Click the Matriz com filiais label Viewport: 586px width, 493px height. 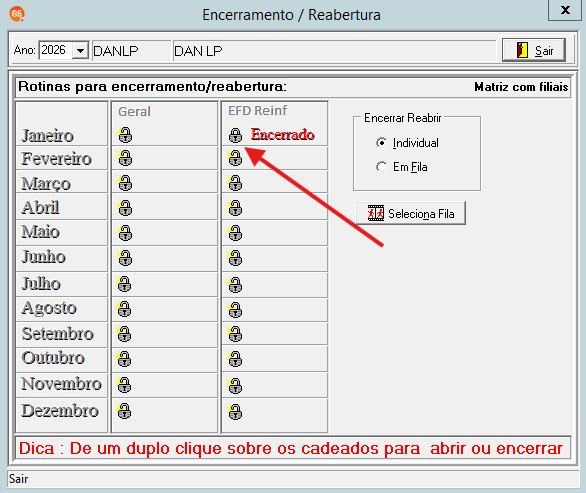click(x=521, y=87)
